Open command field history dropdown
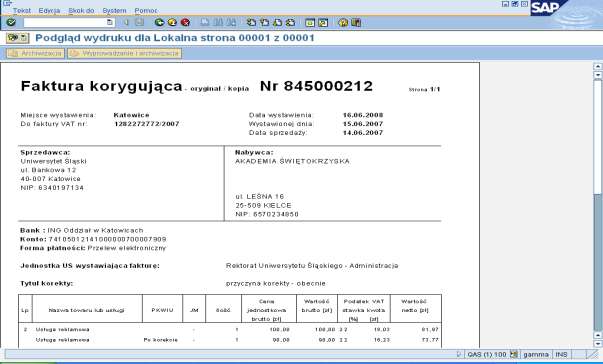 [110, 22]
